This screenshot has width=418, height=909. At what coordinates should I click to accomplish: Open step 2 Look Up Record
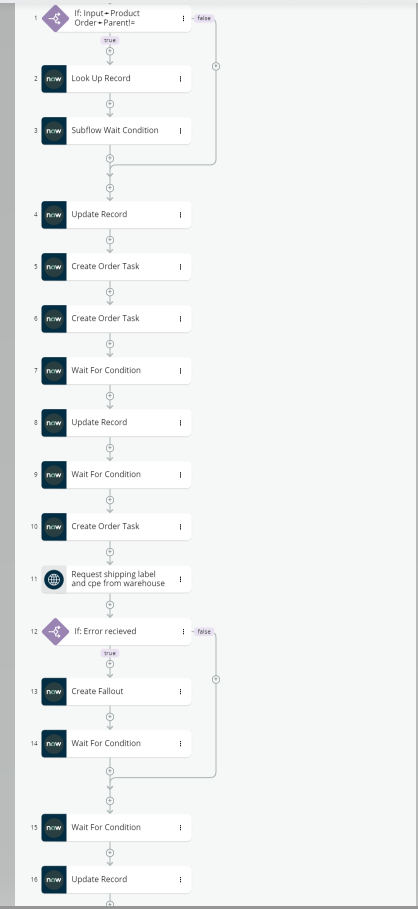coord(116,79)
